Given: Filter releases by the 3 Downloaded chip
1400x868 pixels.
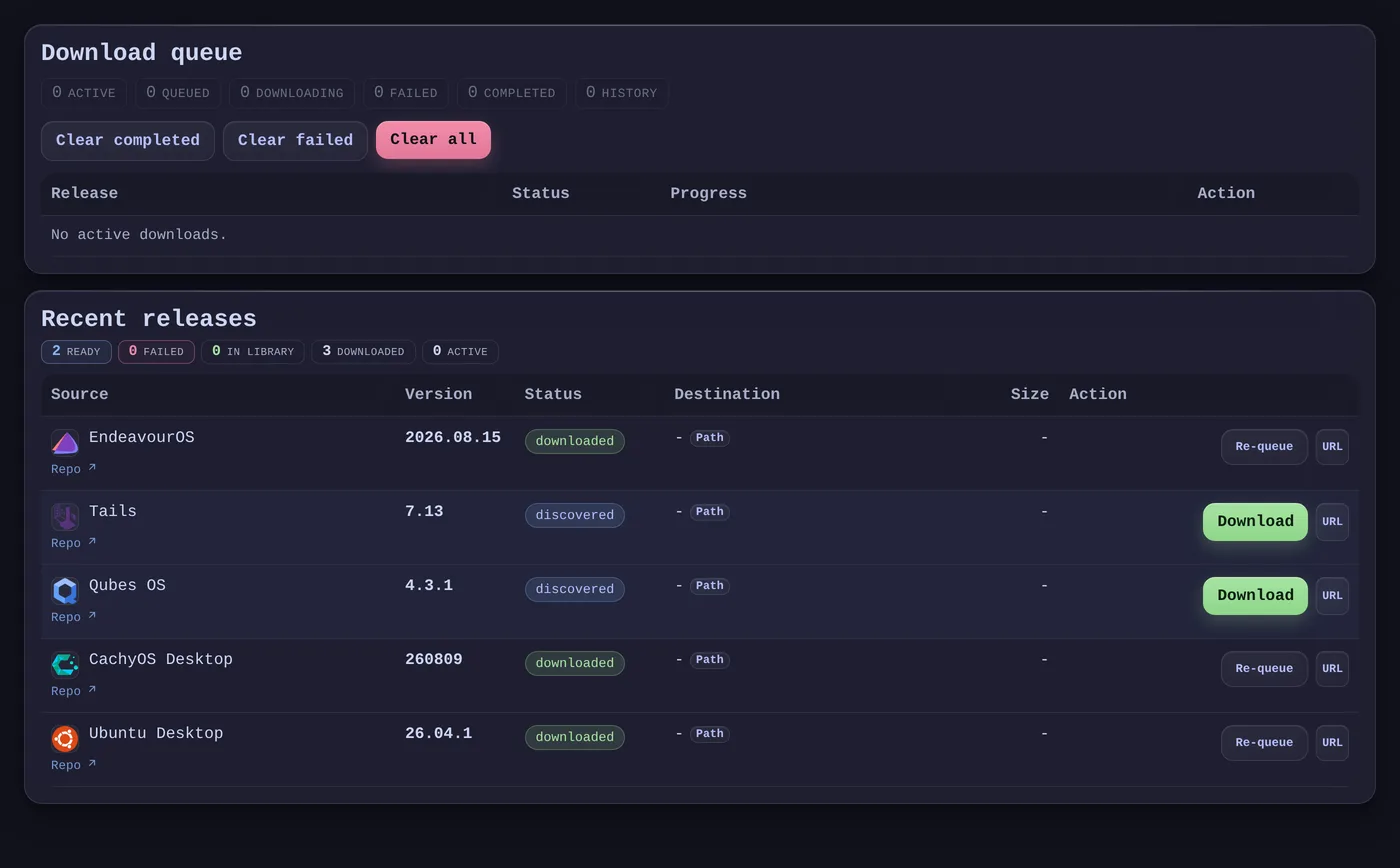Looking at the screenshot, I should coord(363,352).
